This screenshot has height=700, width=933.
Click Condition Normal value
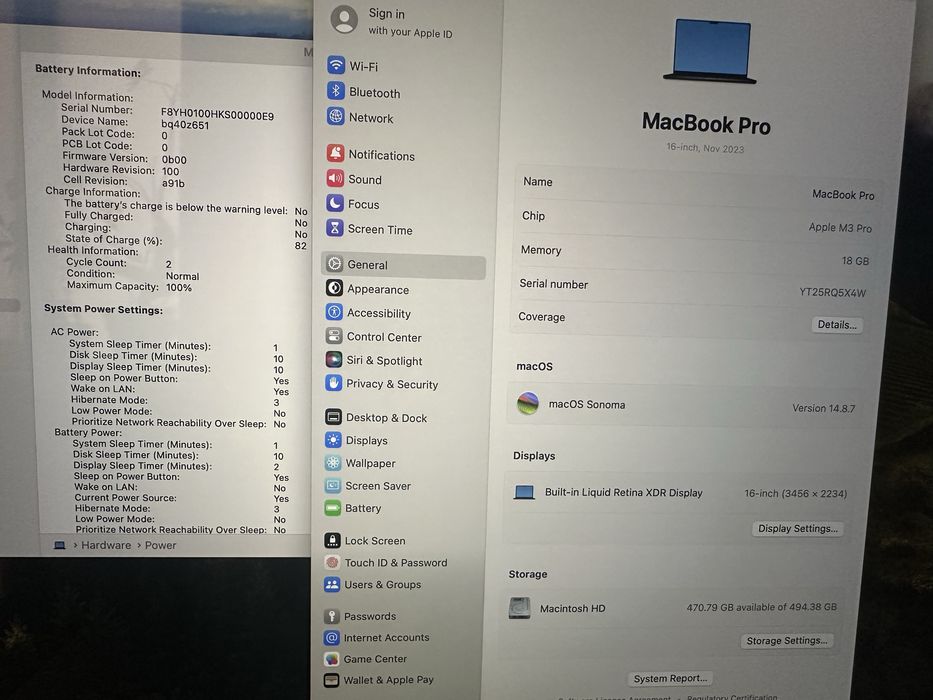(x=182, y=276)
